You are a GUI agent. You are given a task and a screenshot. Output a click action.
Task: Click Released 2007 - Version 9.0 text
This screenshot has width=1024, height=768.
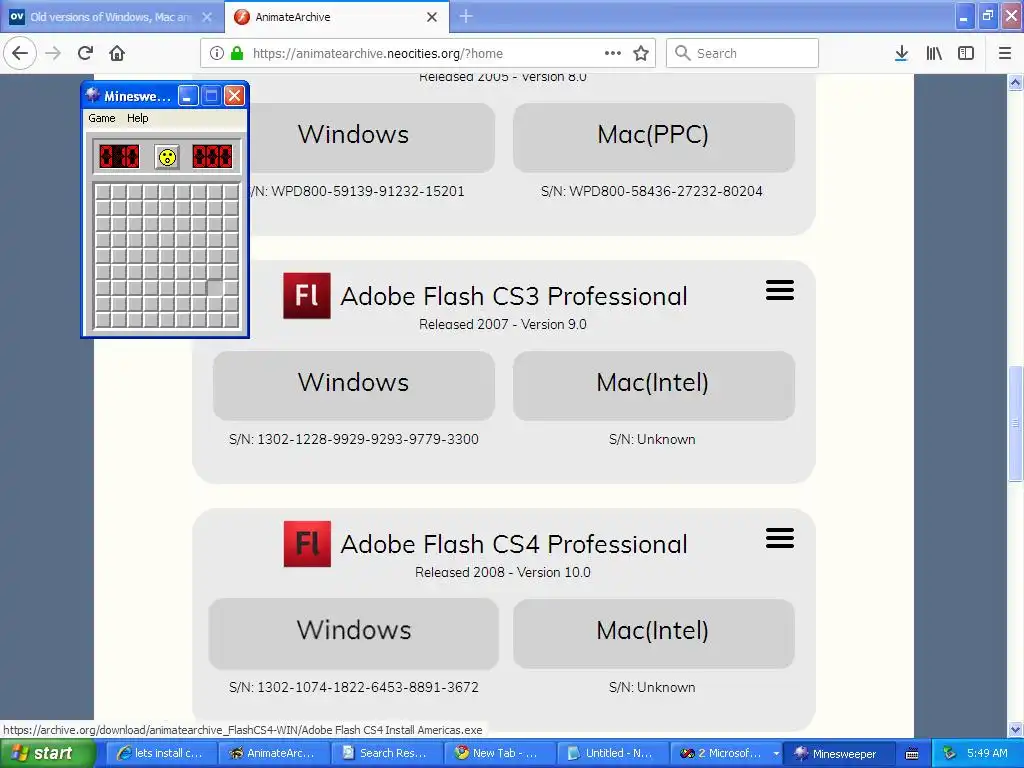pos(503,325)
